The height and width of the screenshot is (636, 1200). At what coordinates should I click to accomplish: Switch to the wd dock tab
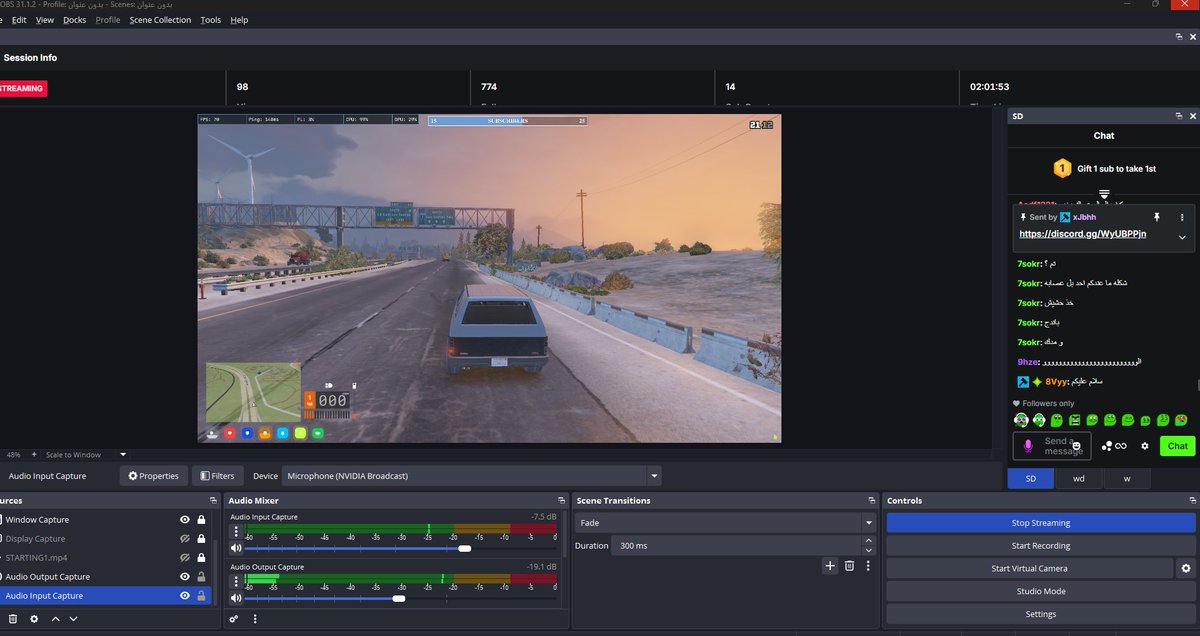[1079, 479]
